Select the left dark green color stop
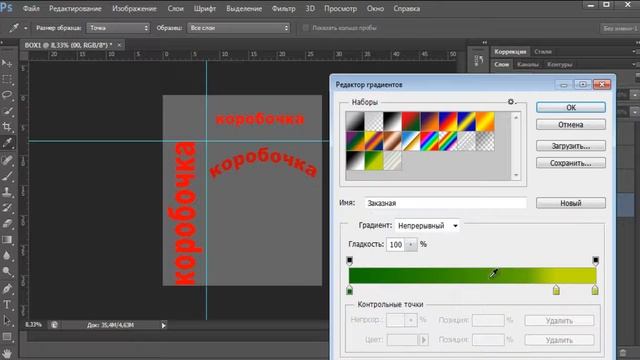 coord(349,290)
